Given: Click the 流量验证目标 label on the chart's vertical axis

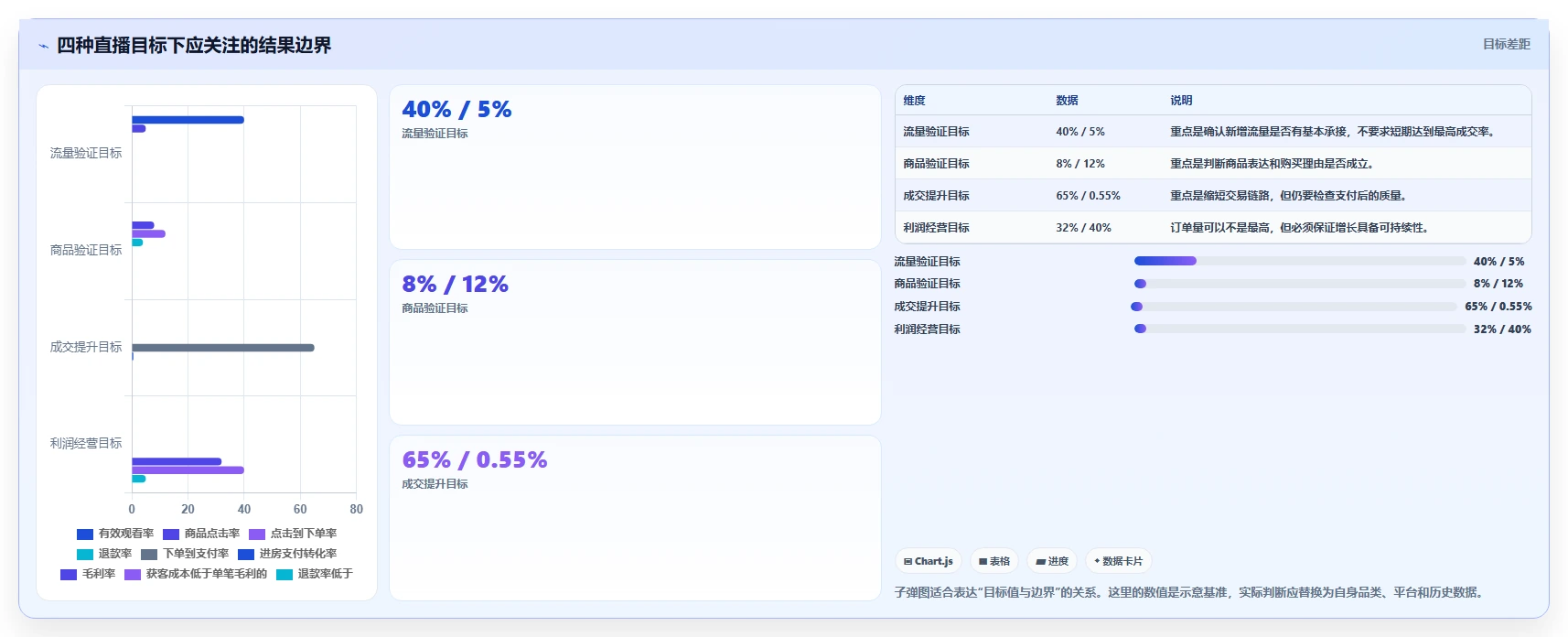Looking at the screenshot, I should coord(86,153).
